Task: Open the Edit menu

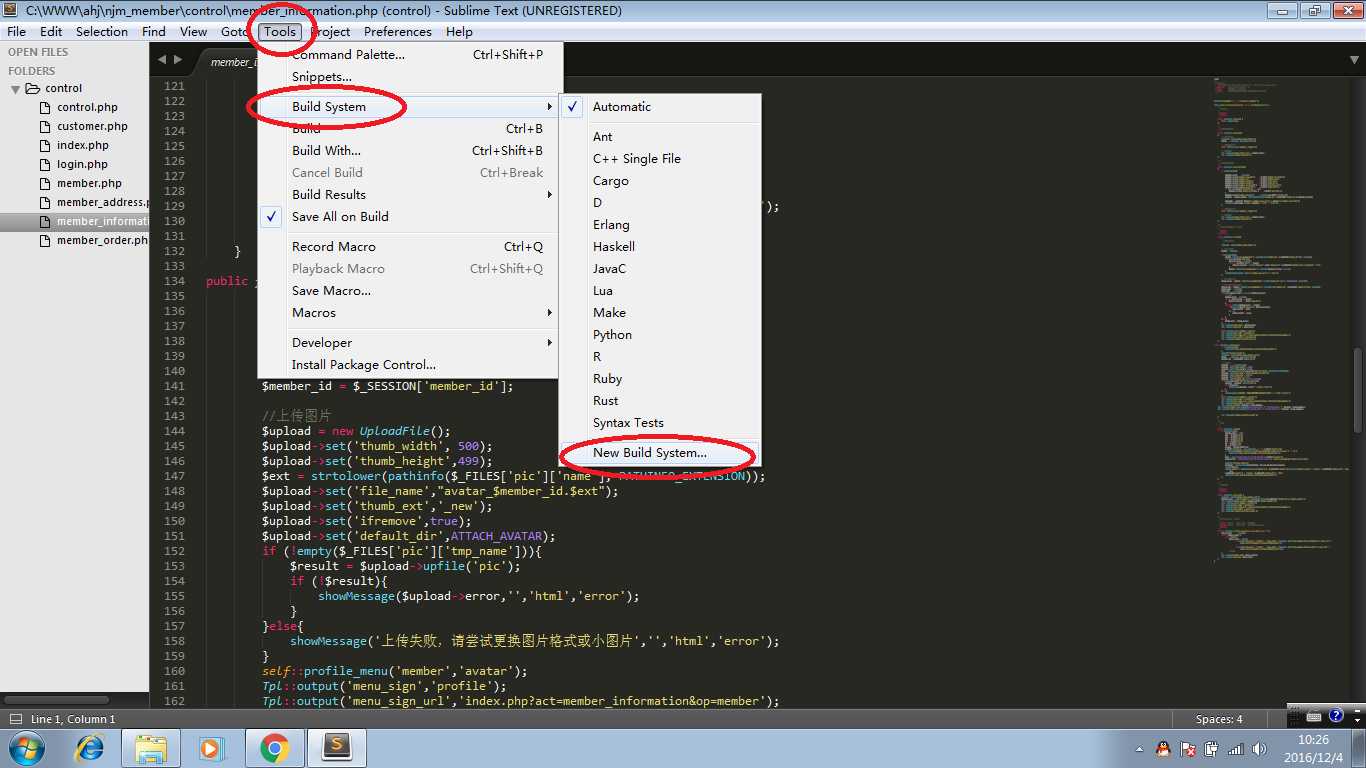Action: (x=51, y=31)
